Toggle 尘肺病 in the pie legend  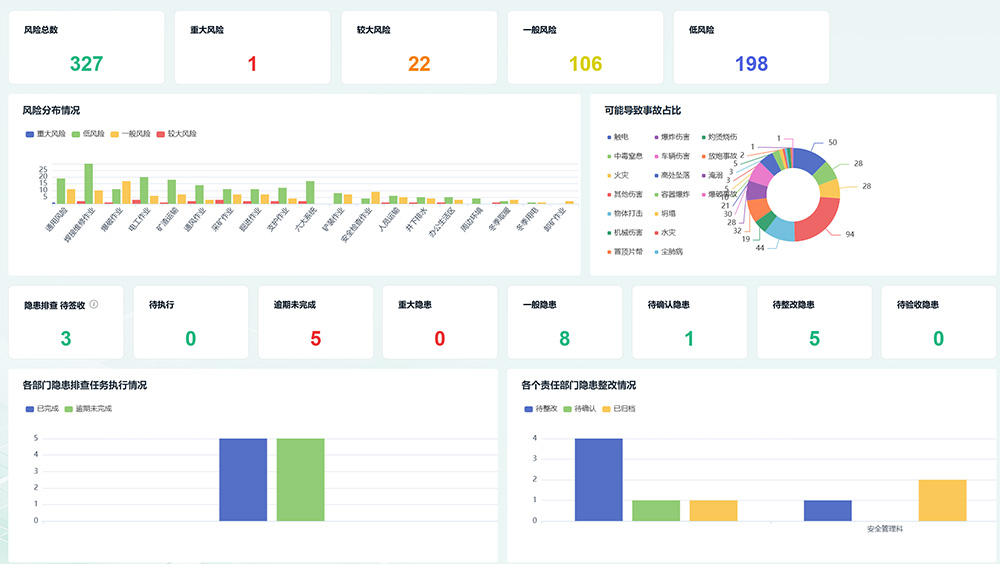669,252
